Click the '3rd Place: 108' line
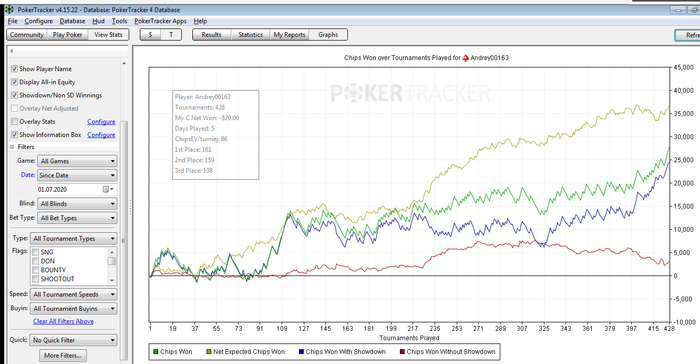 click(194, 170)
